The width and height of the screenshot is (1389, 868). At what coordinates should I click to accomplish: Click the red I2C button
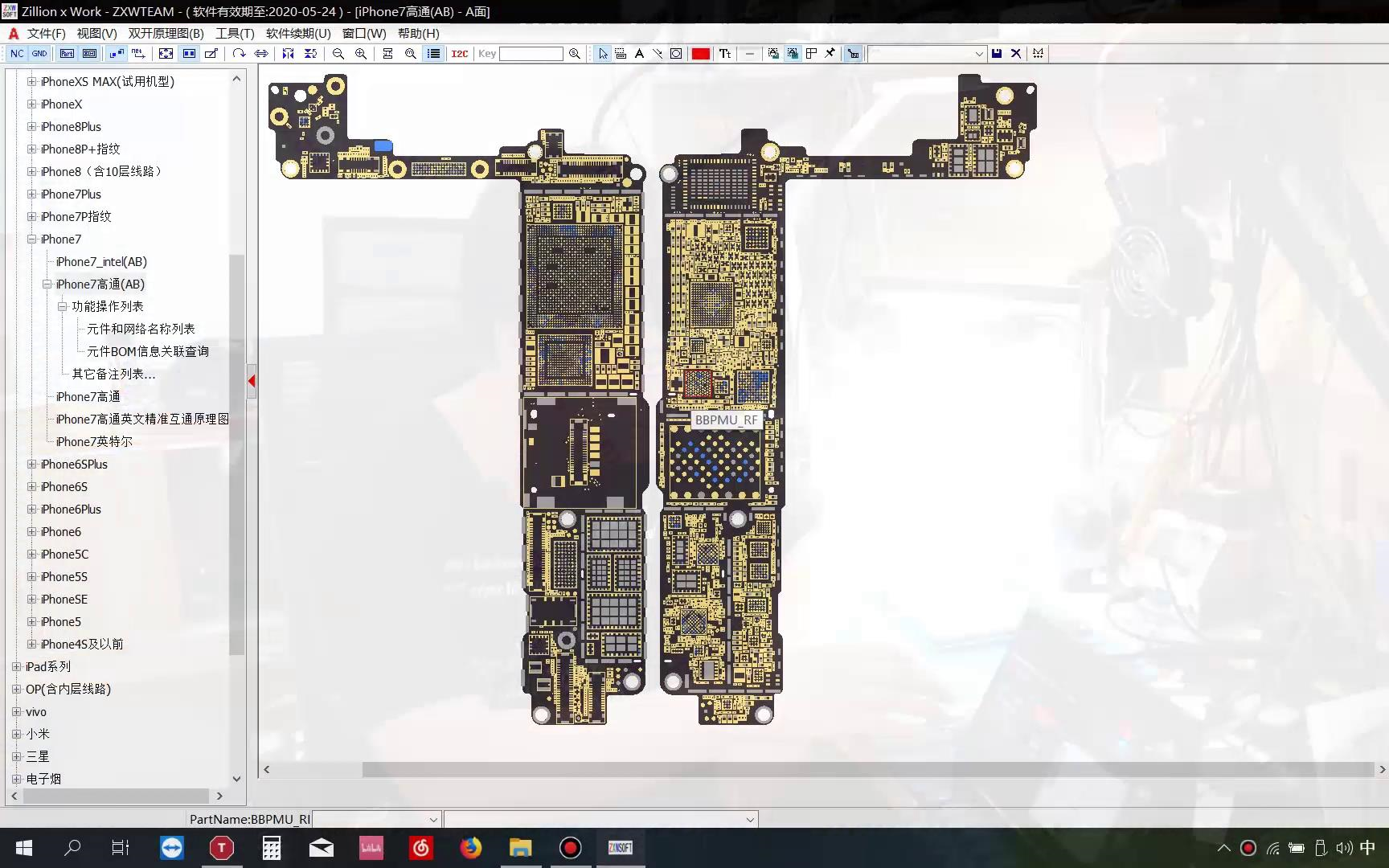[459, 54]
